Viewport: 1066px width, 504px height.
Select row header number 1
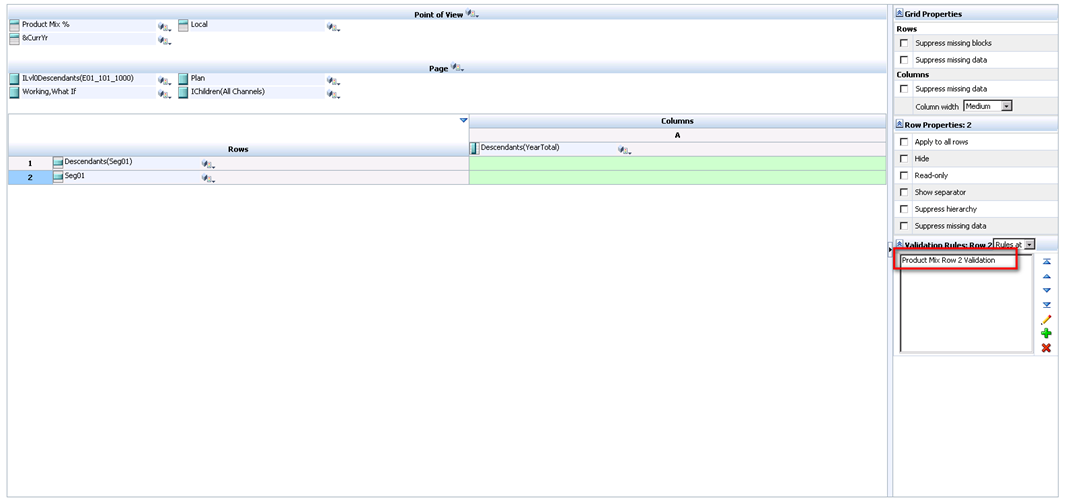[30, 163]
